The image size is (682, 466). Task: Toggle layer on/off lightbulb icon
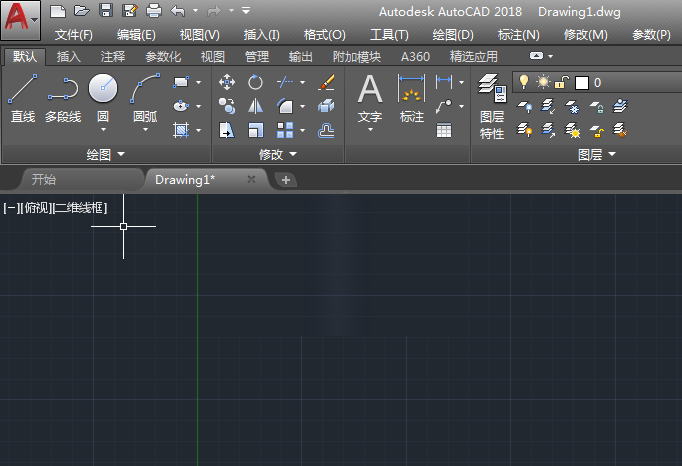coord(523,82)
